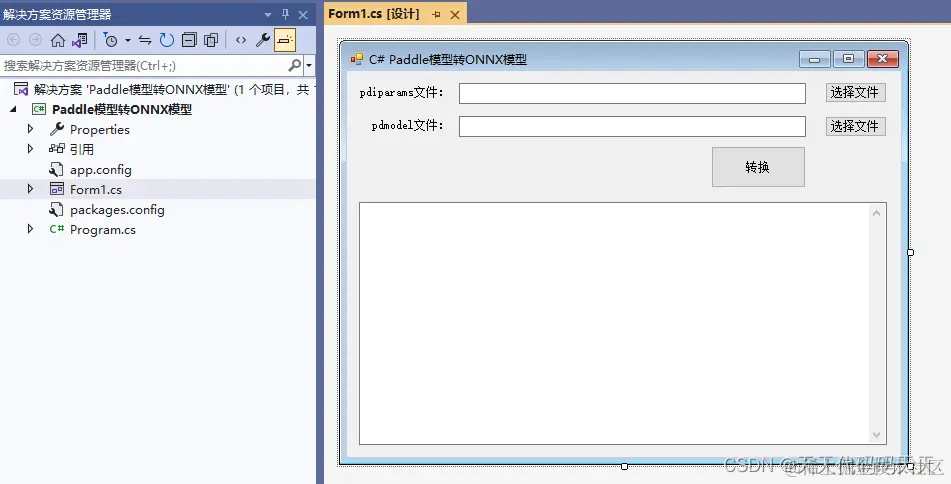951x484 pixels.
Task: Select Form1.cs in the solution tree
Action: (x=96, y=190)
